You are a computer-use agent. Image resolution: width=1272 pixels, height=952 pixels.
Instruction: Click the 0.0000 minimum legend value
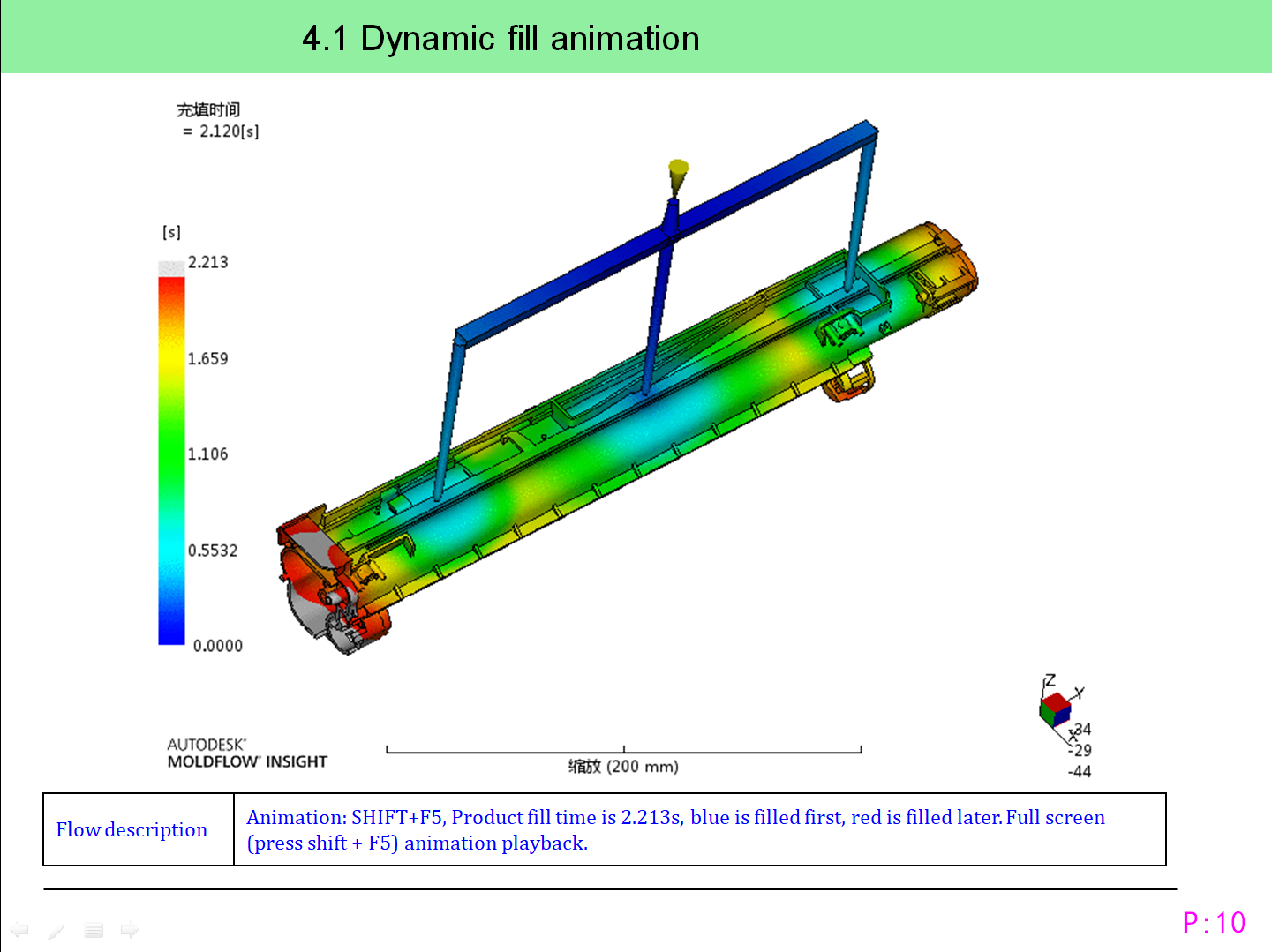pos(217,646)
